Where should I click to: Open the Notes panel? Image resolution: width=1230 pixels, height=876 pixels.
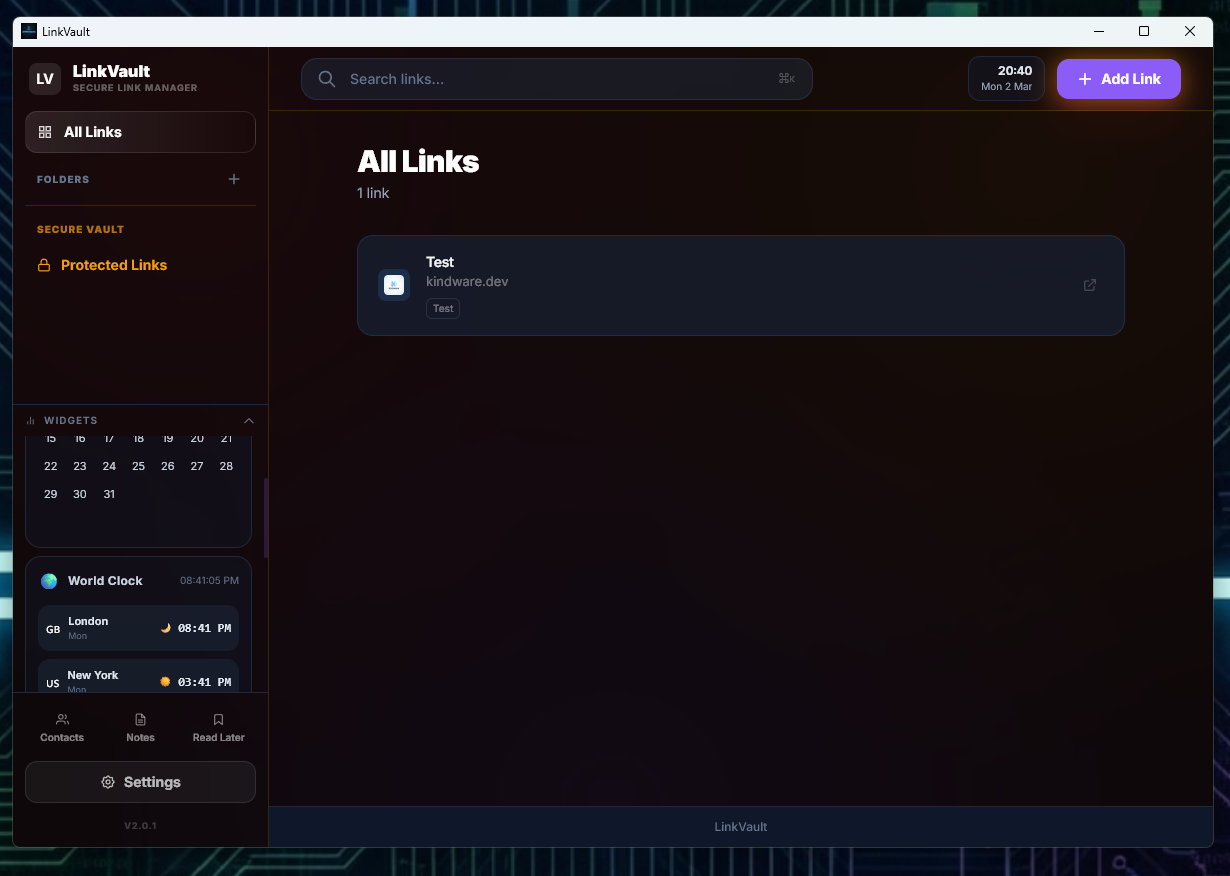pos(139,725)
